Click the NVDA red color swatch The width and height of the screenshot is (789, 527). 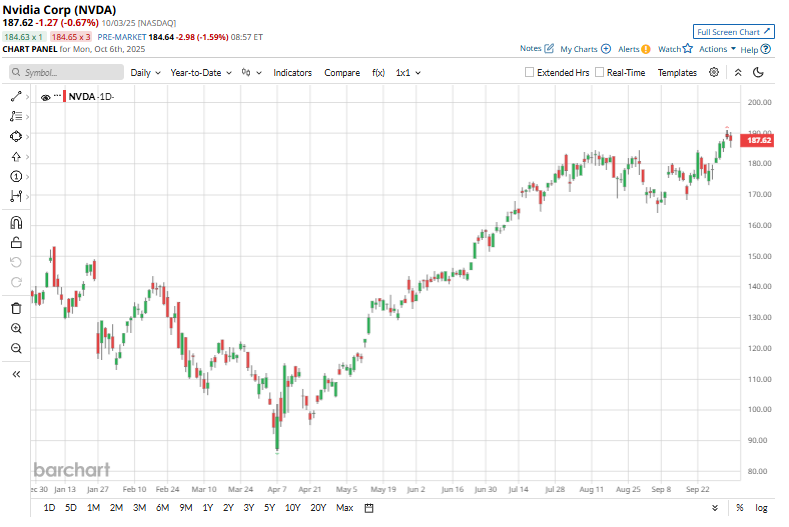pos(64,96)
